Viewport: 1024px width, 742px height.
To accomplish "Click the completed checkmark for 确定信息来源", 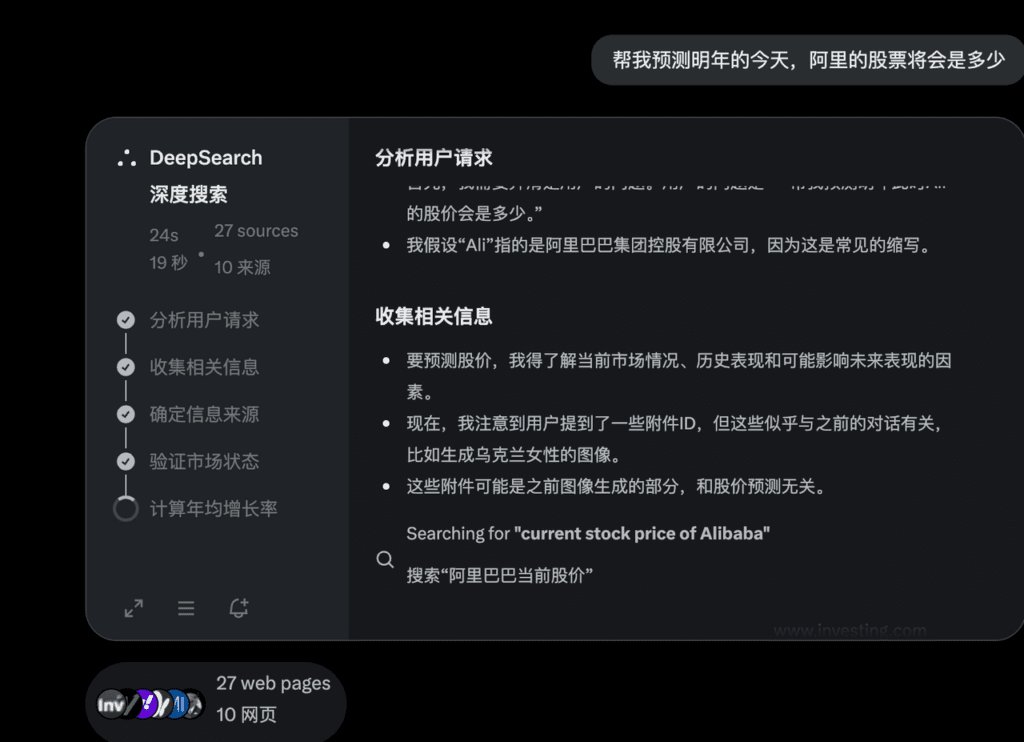I will tap(126, 414).
